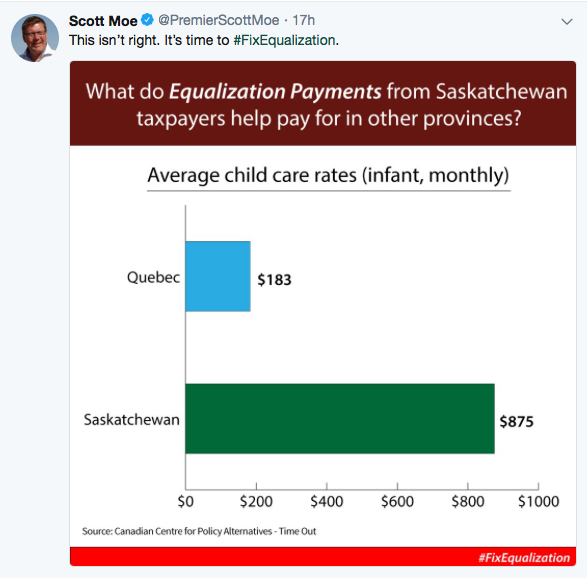587x578 pixels.
Task: Click the $875 value label
Action: click(517, 422)
